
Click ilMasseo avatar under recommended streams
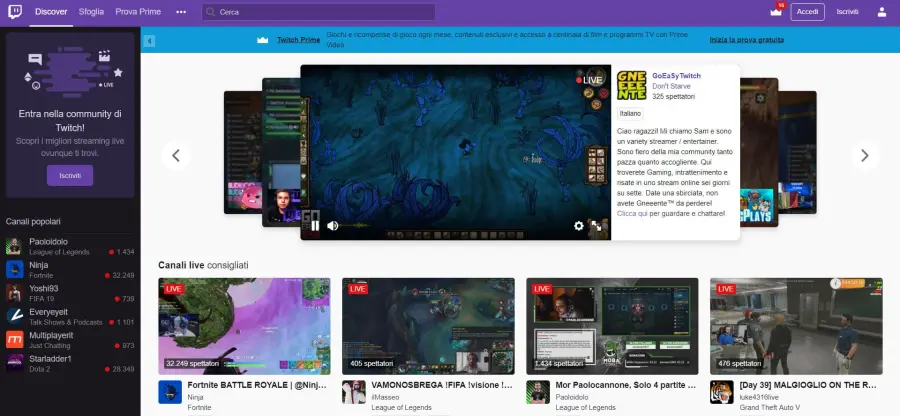[x=354, y=392]
